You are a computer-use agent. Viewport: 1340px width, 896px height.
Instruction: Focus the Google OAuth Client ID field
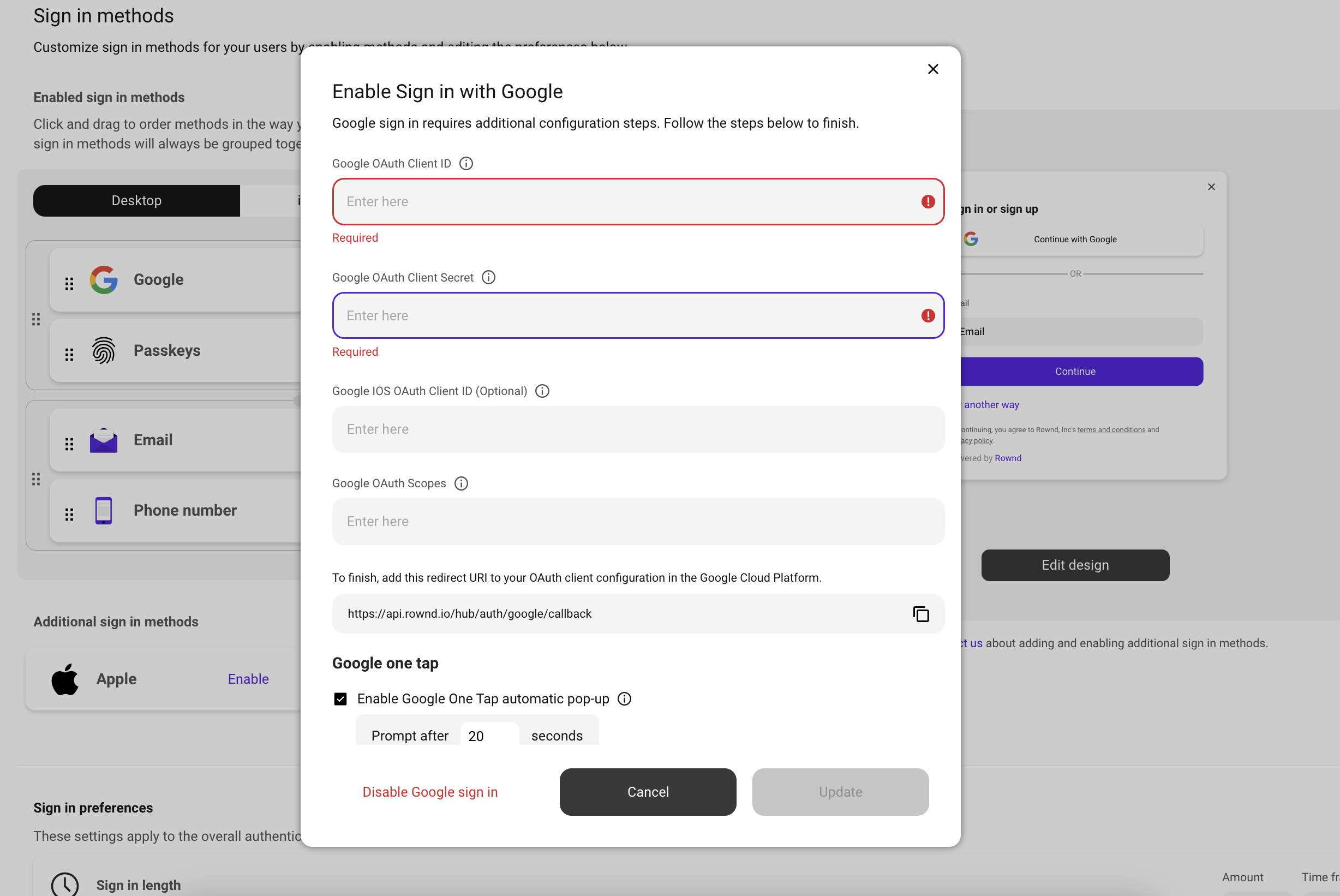629,202
